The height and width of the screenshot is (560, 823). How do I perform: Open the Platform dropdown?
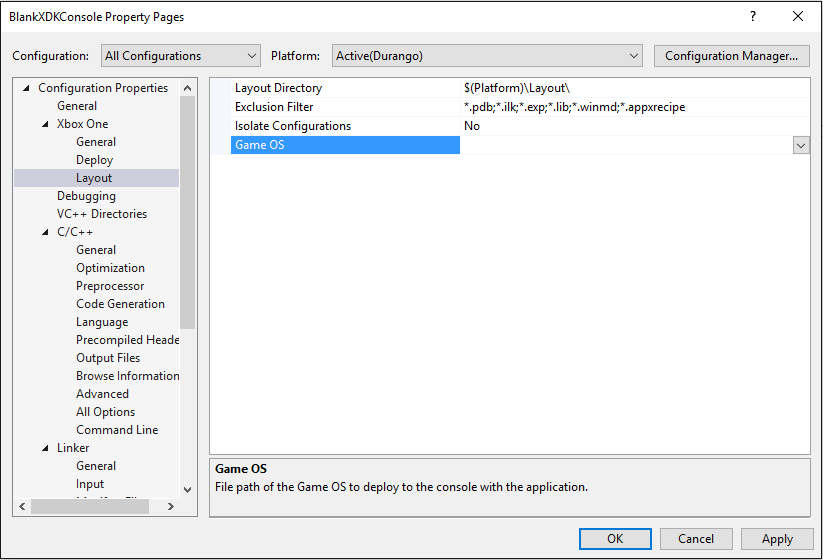[487, 56]
